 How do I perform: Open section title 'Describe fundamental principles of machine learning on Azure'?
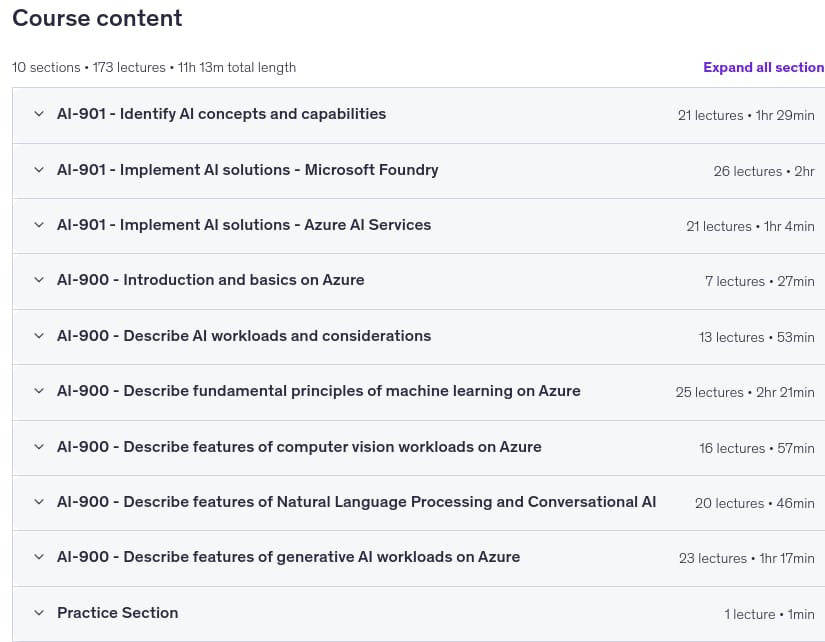click(318, 391)
